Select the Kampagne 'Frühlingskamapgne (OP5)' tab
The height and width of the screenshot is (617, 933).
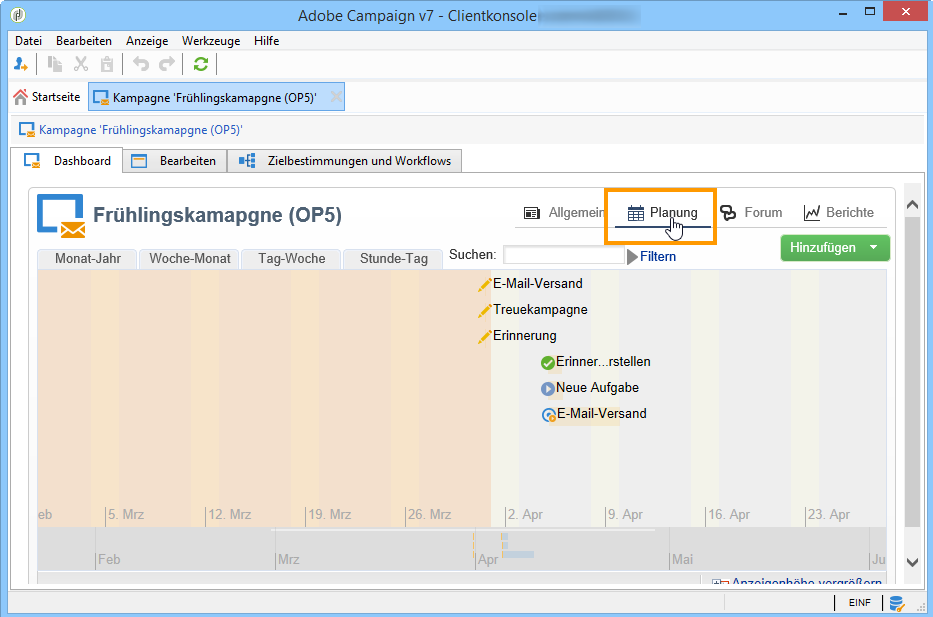(x=214, y=98)
